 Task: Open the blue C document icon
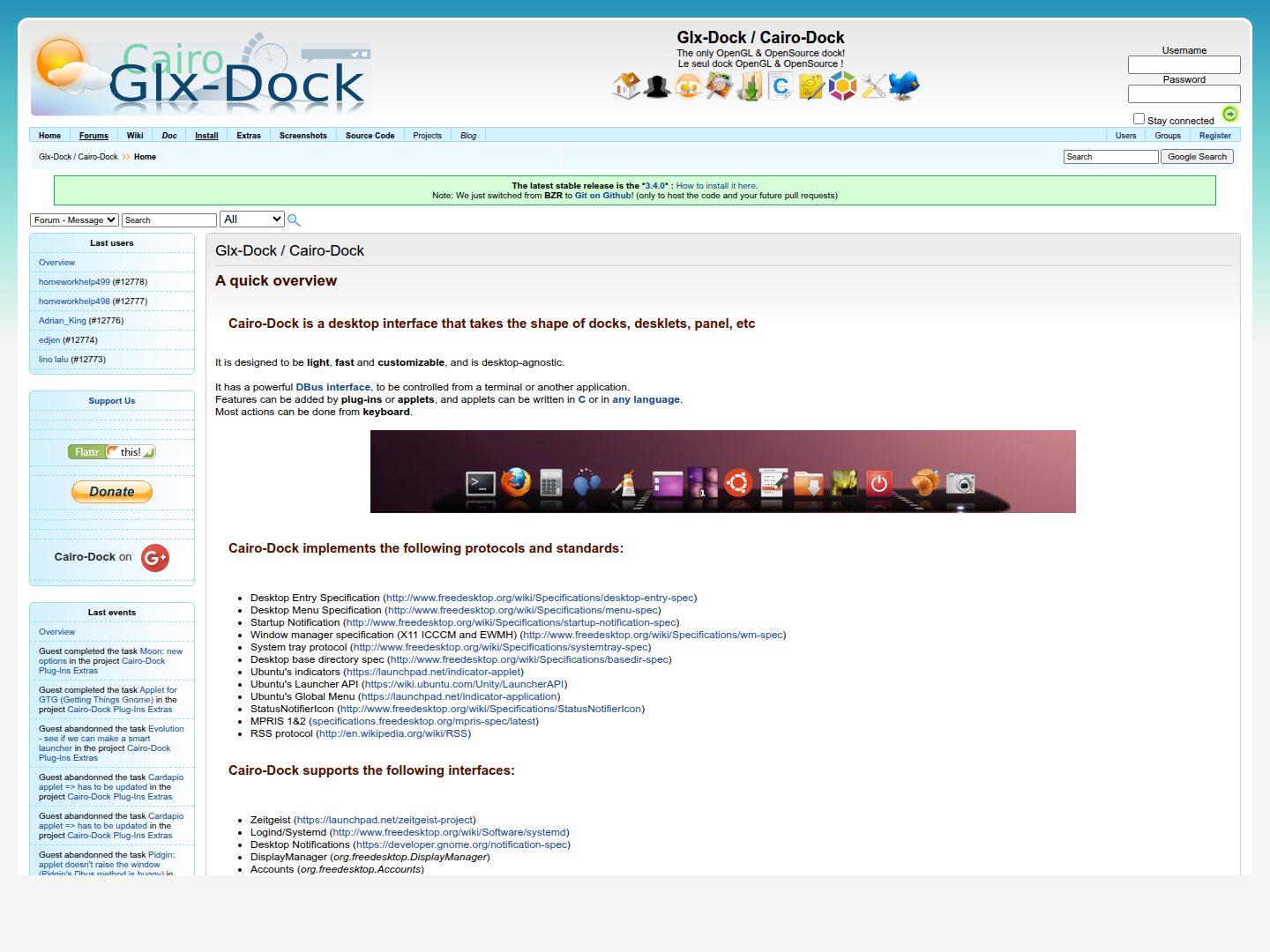781,86
